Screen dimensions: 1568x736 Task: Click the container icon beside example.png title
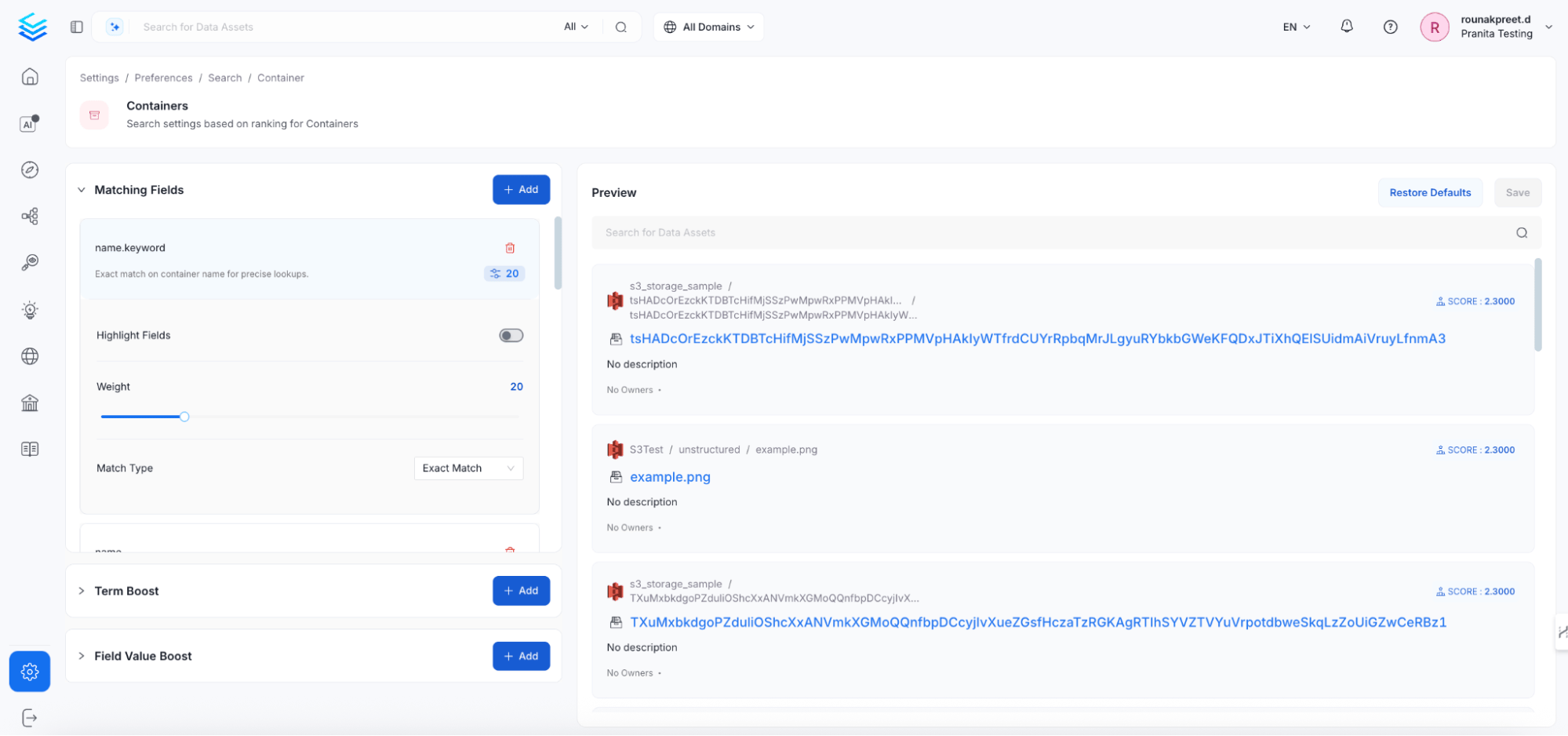[x=616, y=477]
